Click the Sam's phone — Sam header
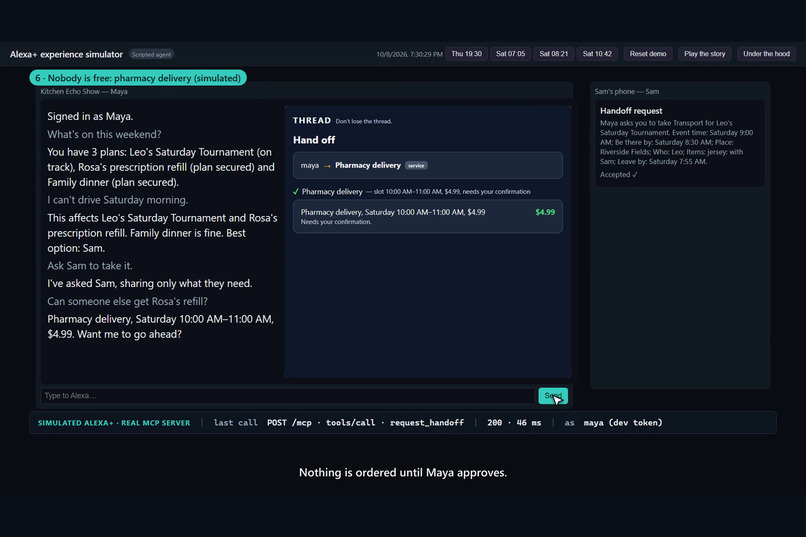Screen dimensions: 806x537 (627, 91)
